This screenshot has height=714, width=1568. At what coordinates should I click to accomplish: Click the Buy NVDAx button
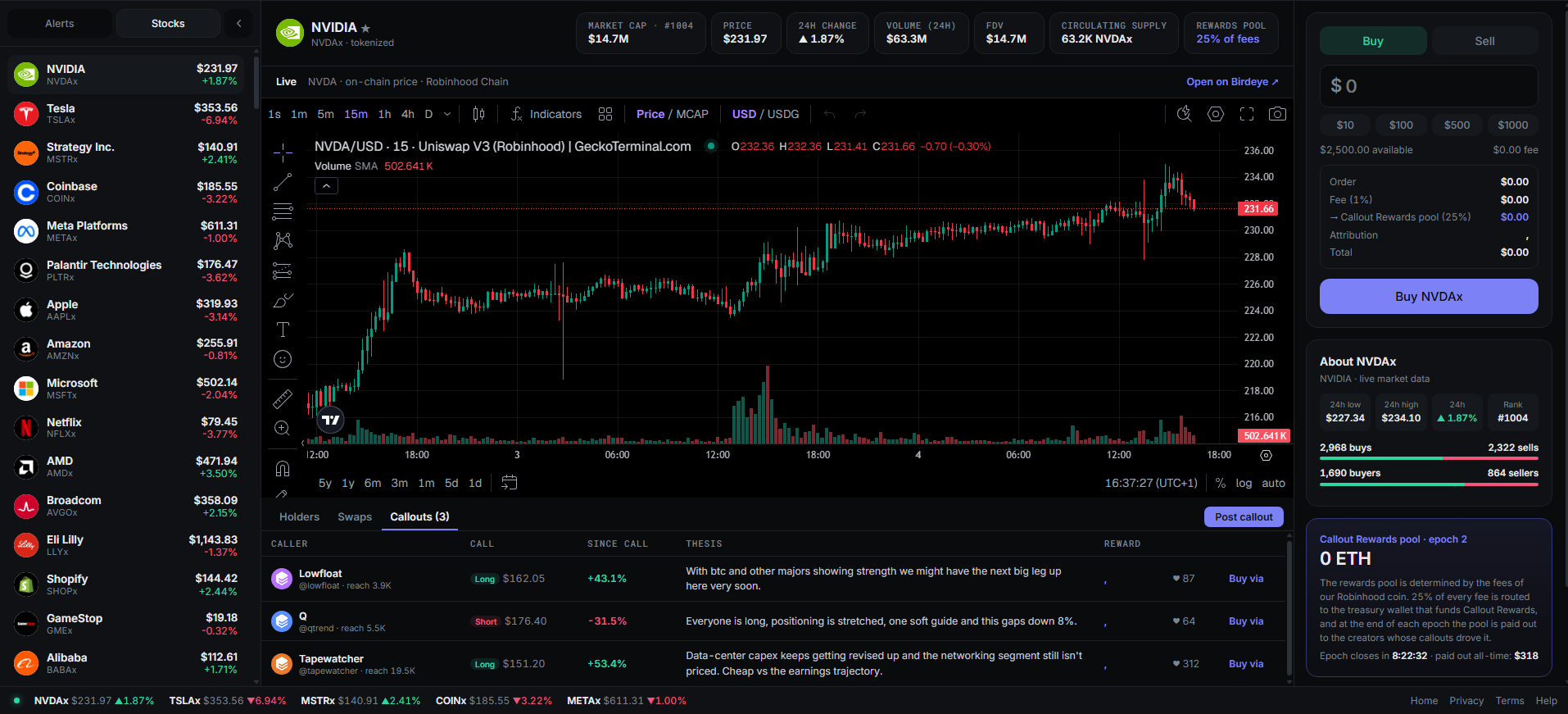click(1429, 296)
